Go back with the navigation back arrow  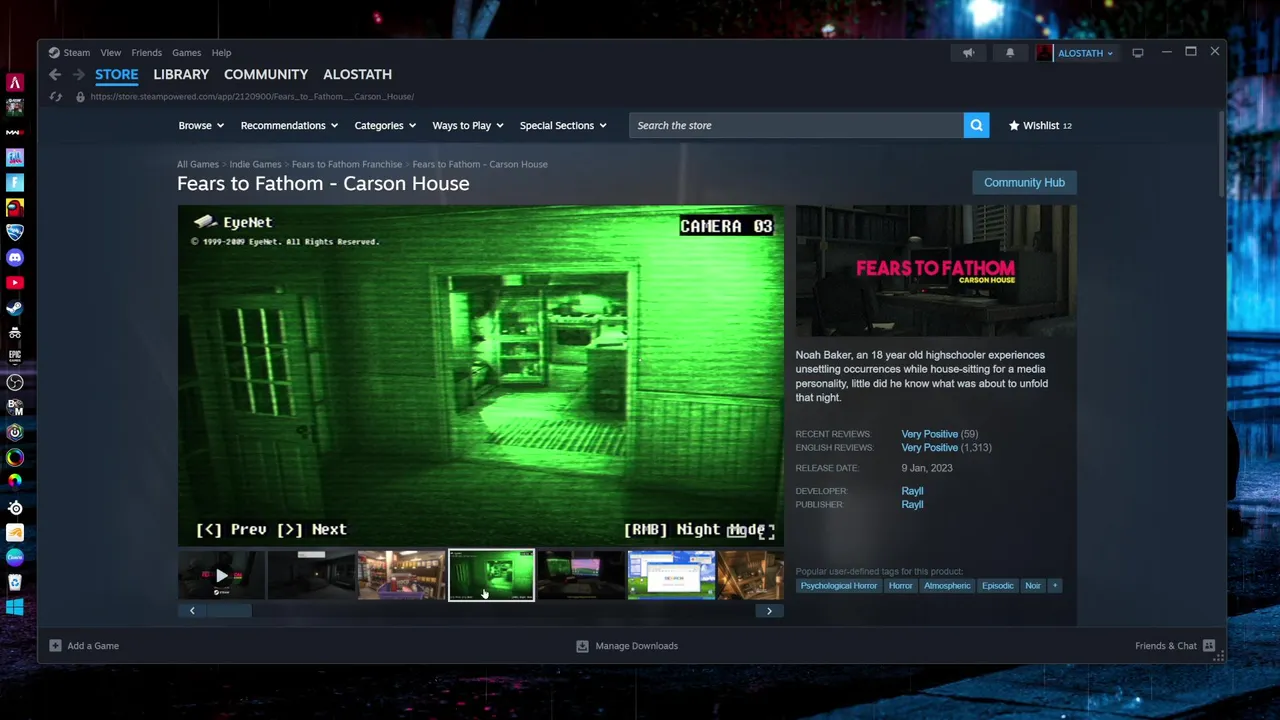tap(55, 75)
